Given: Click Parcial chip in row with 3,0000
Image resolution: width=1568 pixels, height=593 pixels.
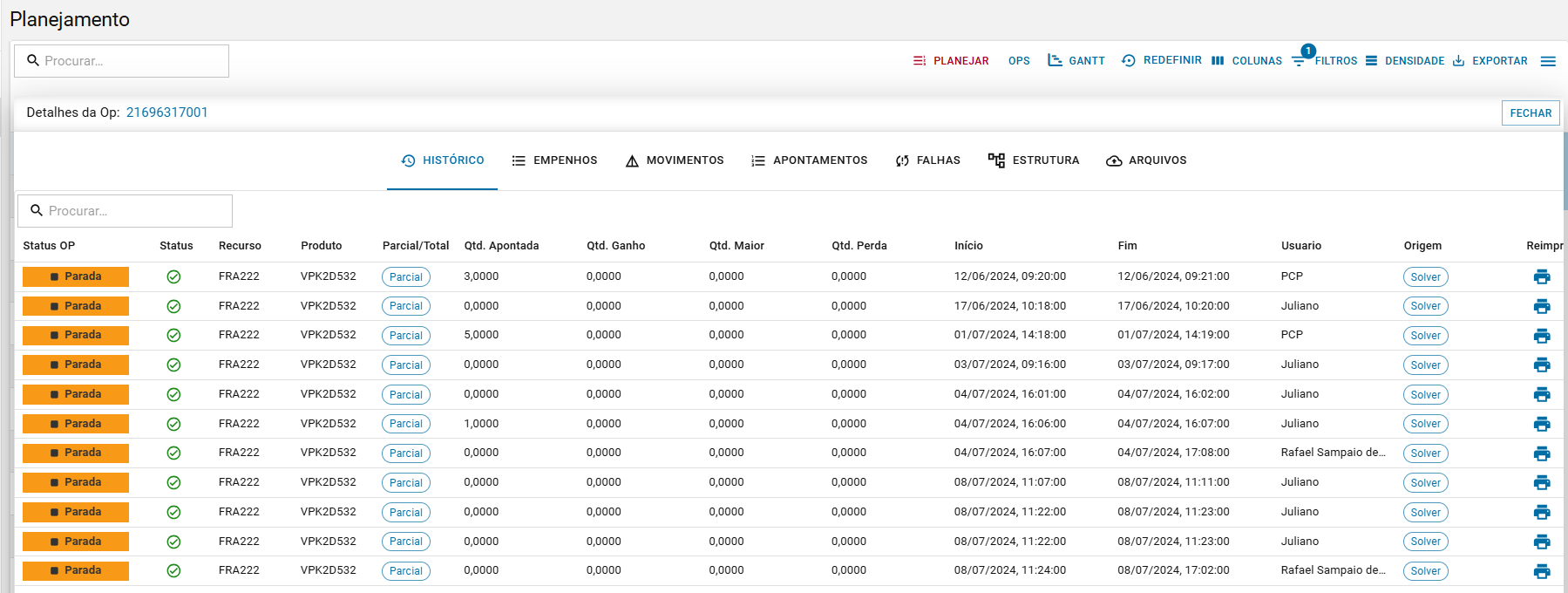Looking at the screenshot, I should pyautogui.click(x=406, y=277).
